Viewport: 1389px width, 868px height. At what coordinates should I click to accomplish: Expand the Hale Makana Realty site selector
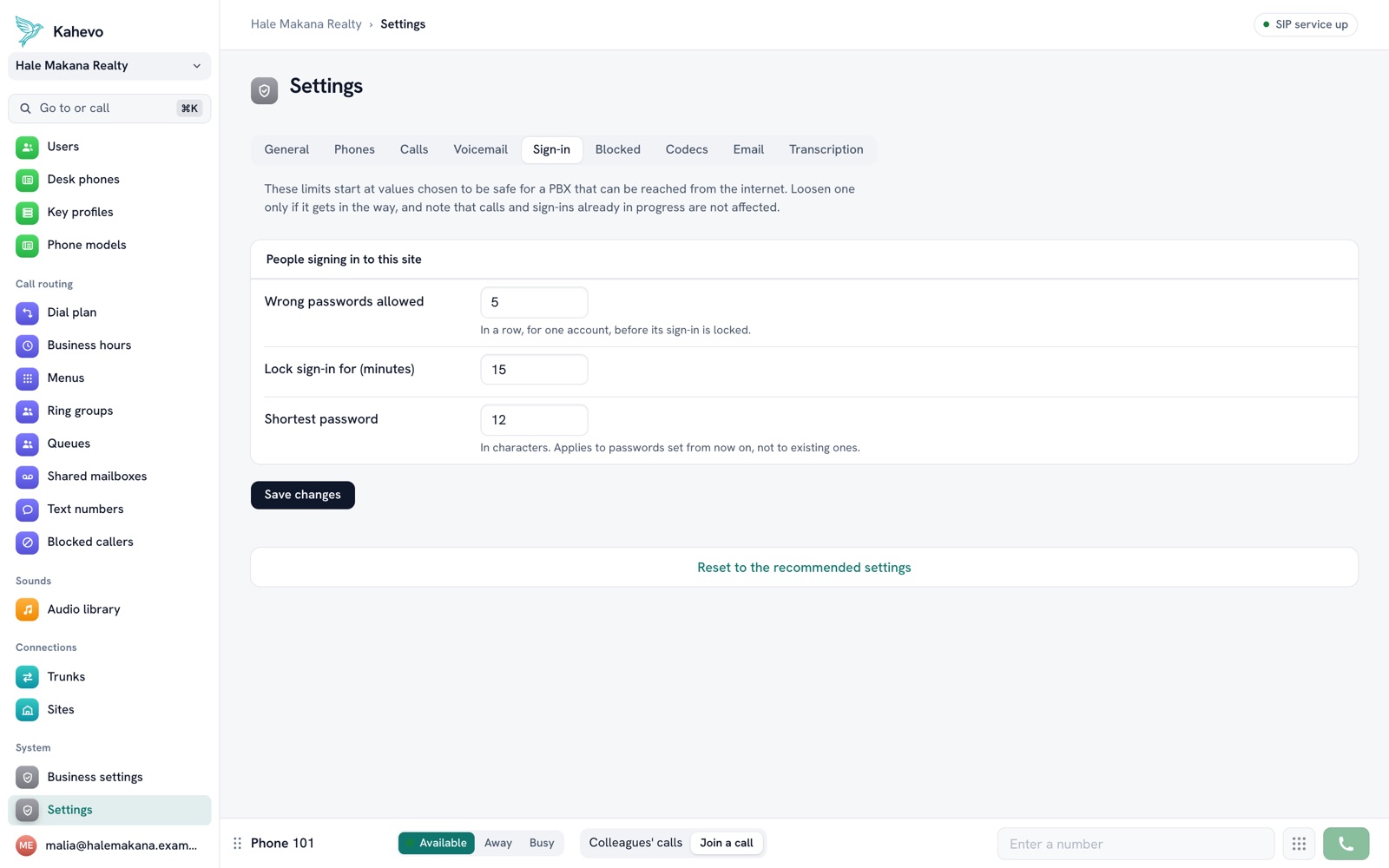(109, 66)
